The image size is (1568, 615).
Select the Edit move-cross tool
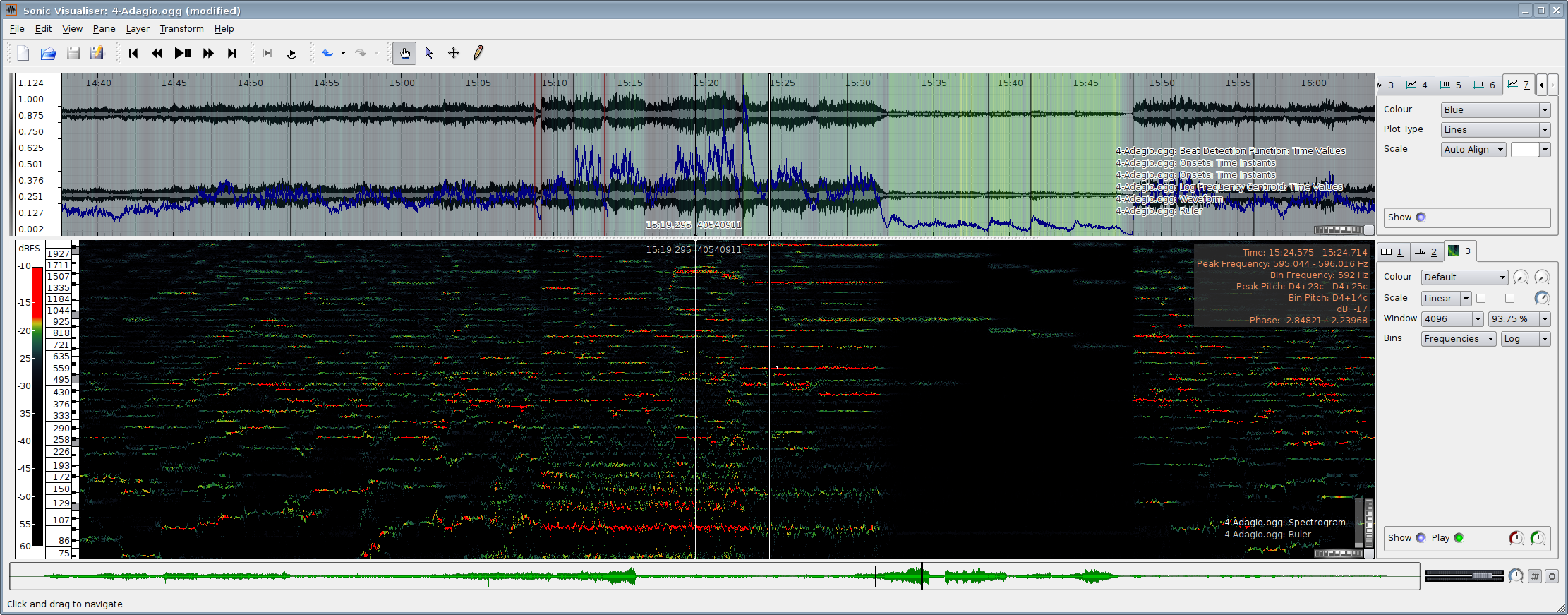coord(454,53)
